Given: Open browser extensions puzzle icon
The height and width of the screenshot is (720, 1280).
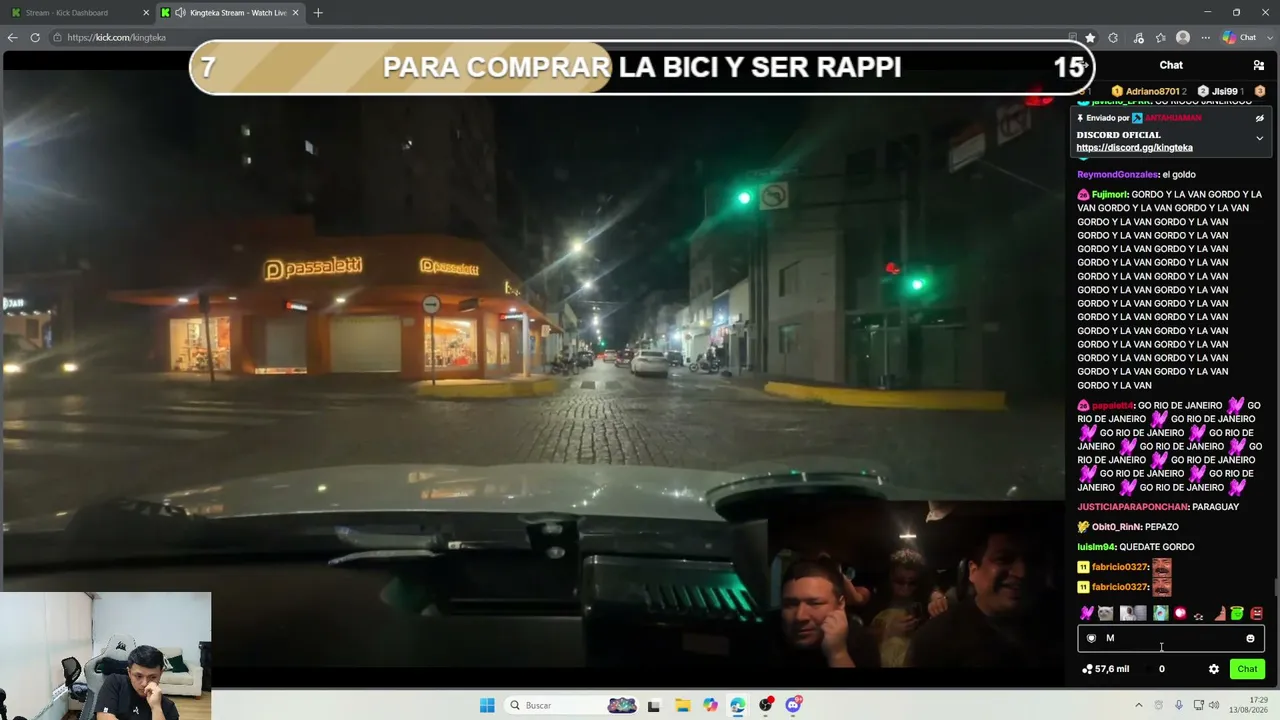Looking at the screenshot, I should tap(1113, 38).
